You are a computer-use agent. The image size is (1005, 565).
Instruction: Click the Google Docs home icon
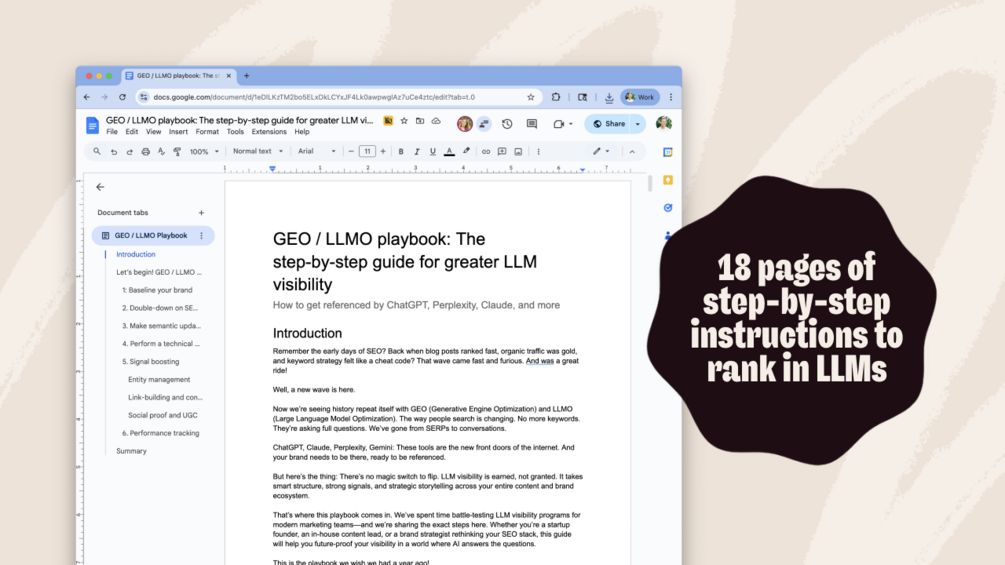pos(92,125)
